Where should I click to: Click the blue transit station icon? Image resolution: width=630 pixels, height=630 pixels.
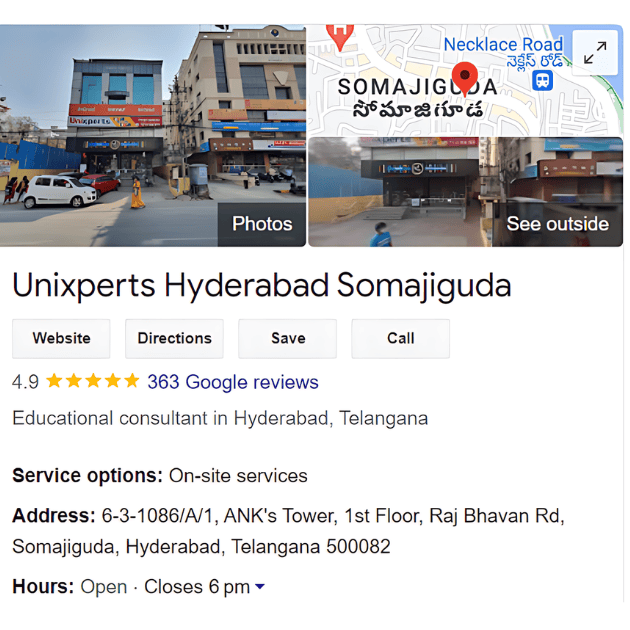[x=542, y=80]
